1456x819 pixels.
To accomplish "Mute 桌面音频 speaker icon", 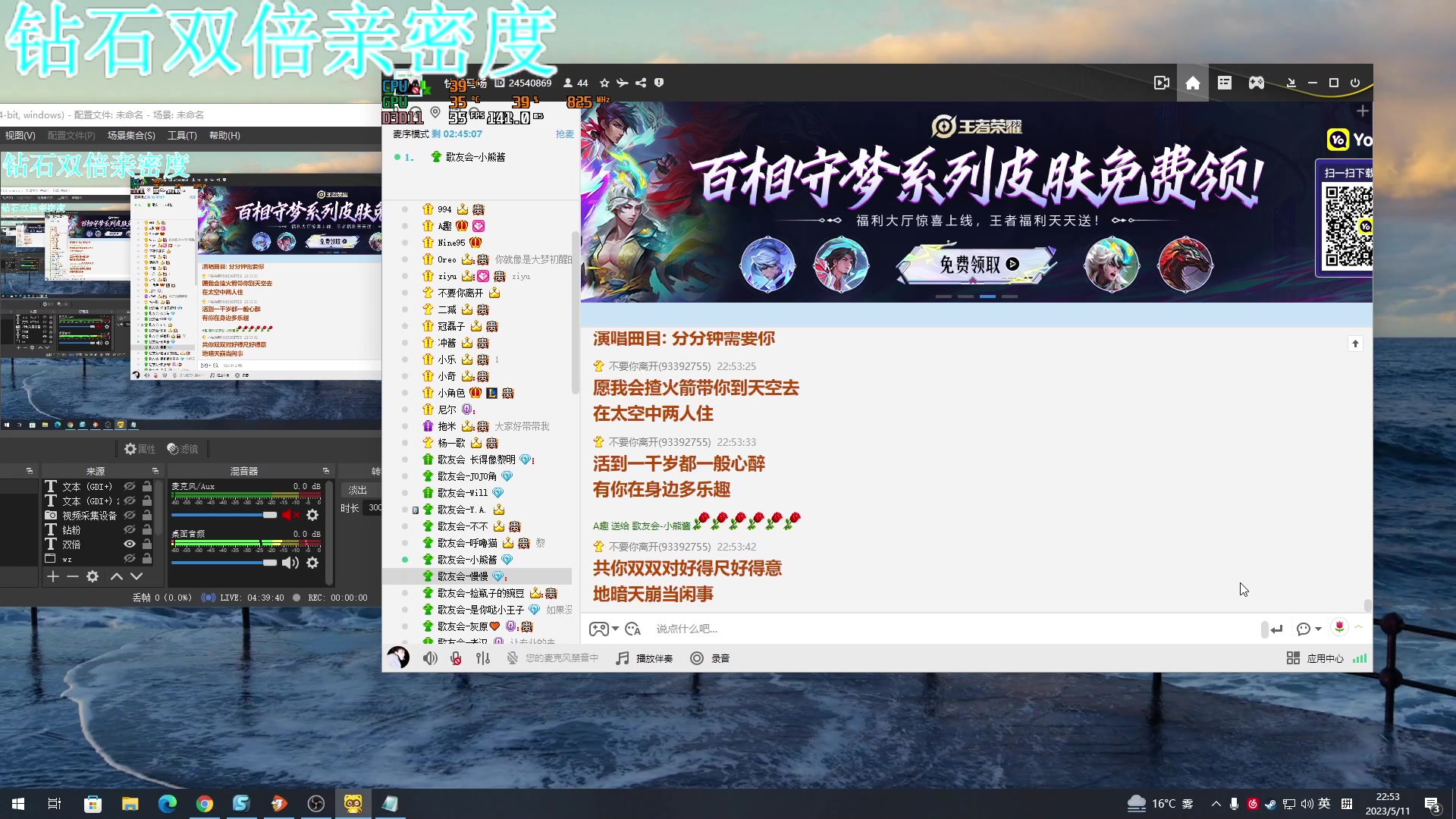I will (x=290, y=563).
